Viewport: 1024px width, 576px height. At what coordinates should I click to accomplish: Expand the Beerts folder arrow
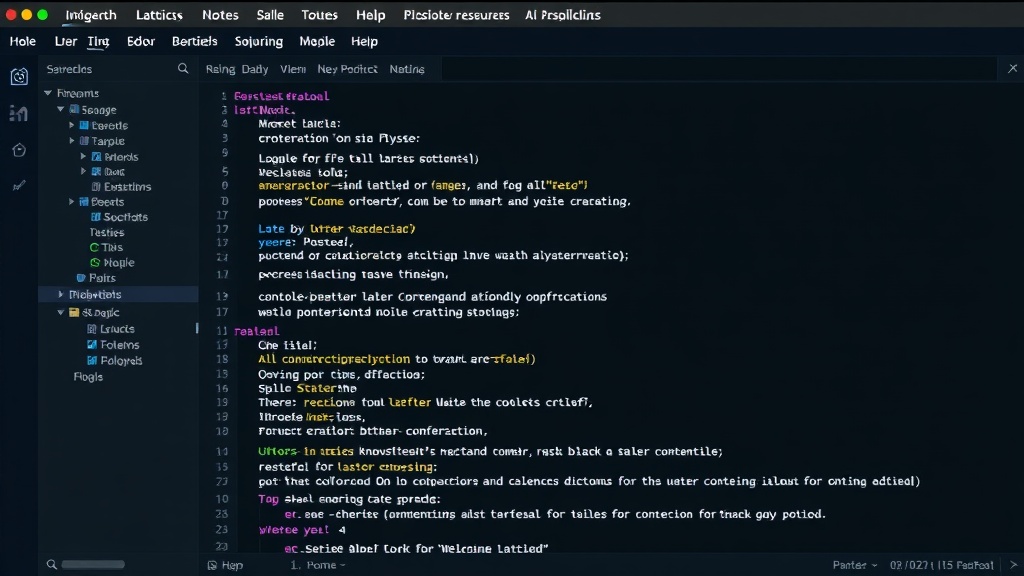[x=72, y=202]
